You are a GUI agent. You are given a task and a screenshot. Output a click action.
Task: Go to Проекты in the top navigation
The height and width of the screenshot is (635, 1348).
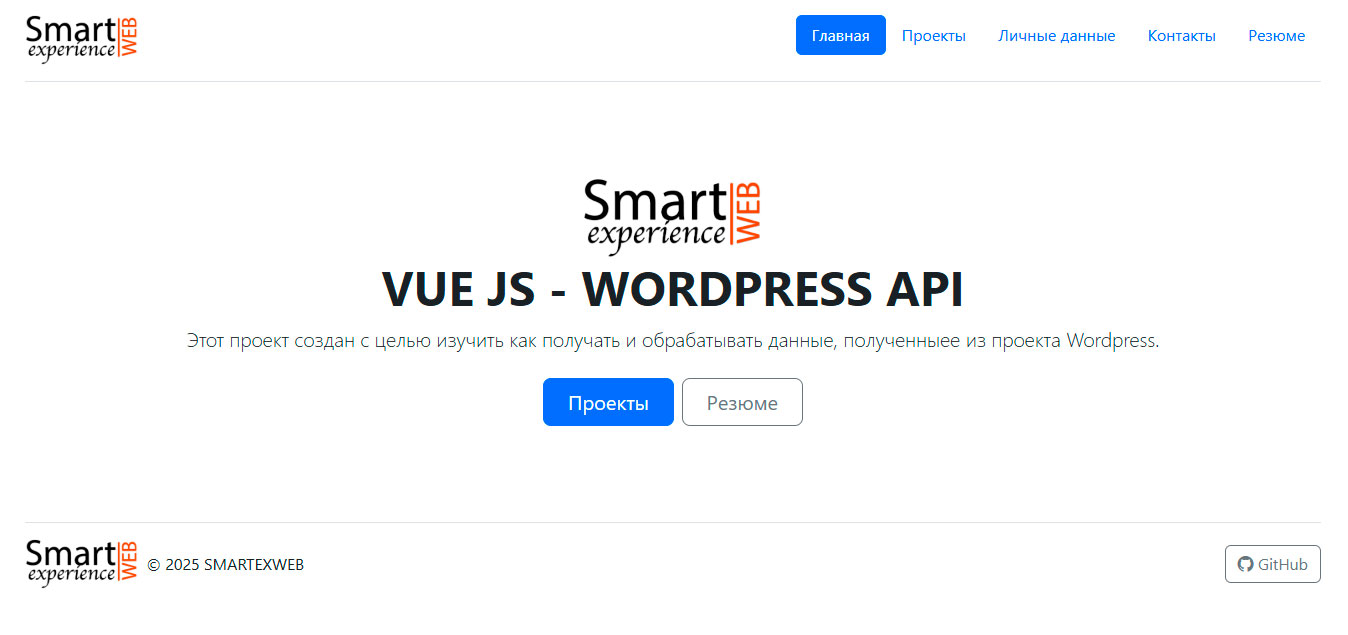tap(933, 36)
